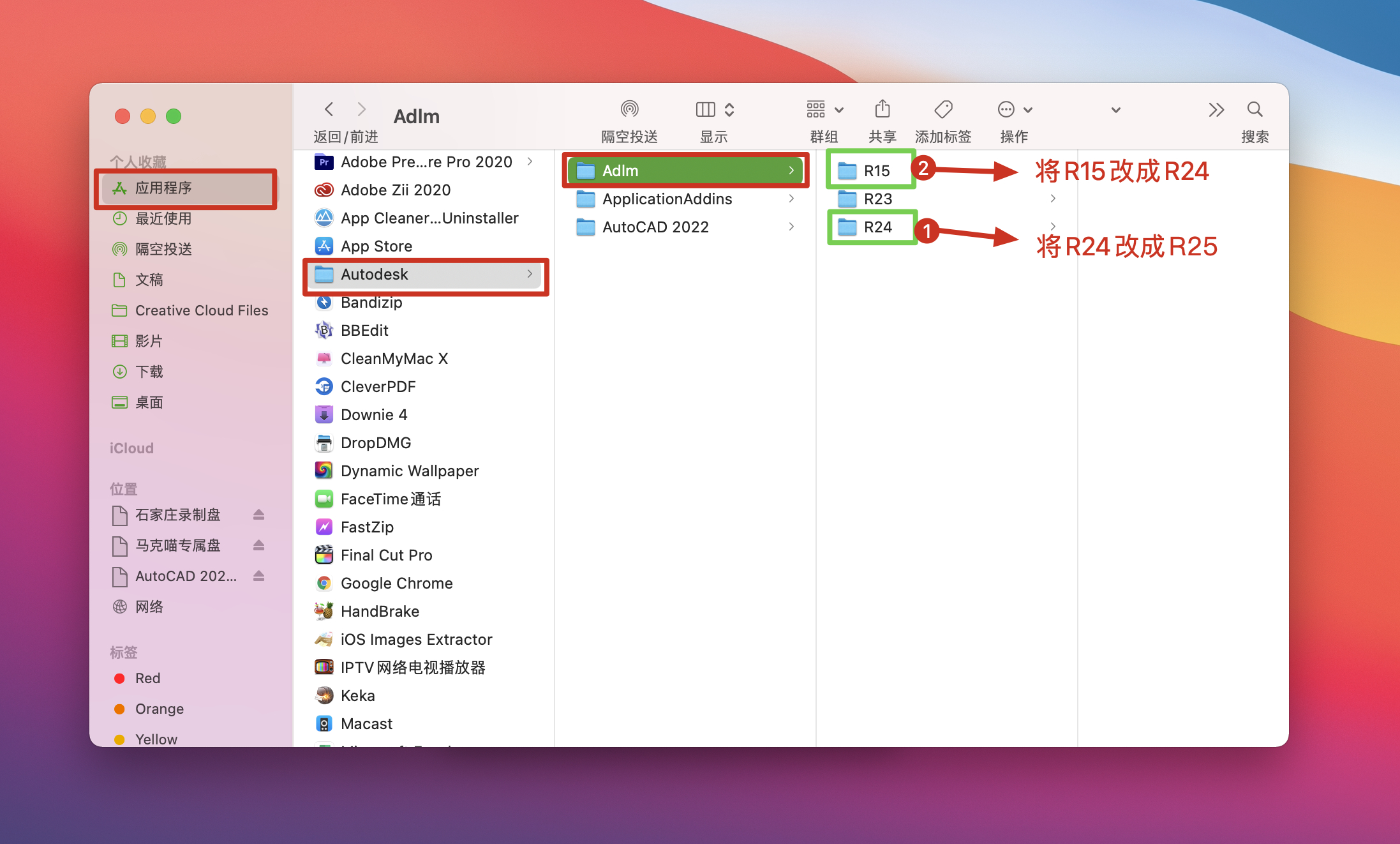Select the R23 folder
Viewport: 1400px width, 844px height.
pyautogui.click(x=877, y=199)
